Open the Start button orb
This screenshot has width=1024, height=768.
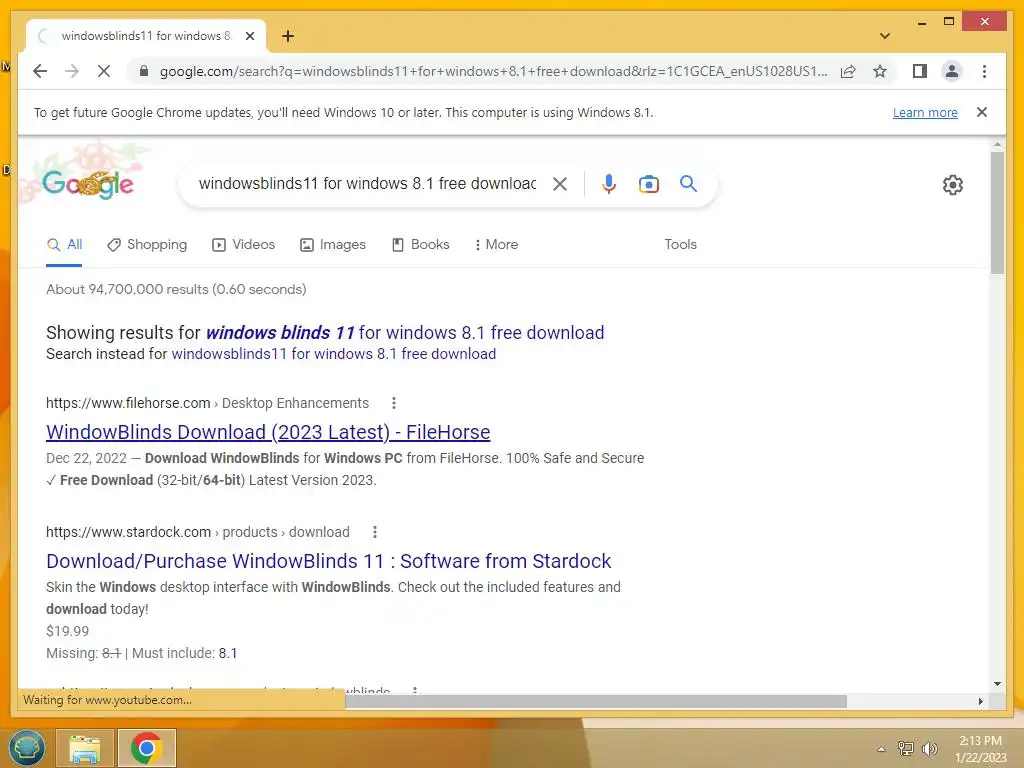tap(27, 748)
